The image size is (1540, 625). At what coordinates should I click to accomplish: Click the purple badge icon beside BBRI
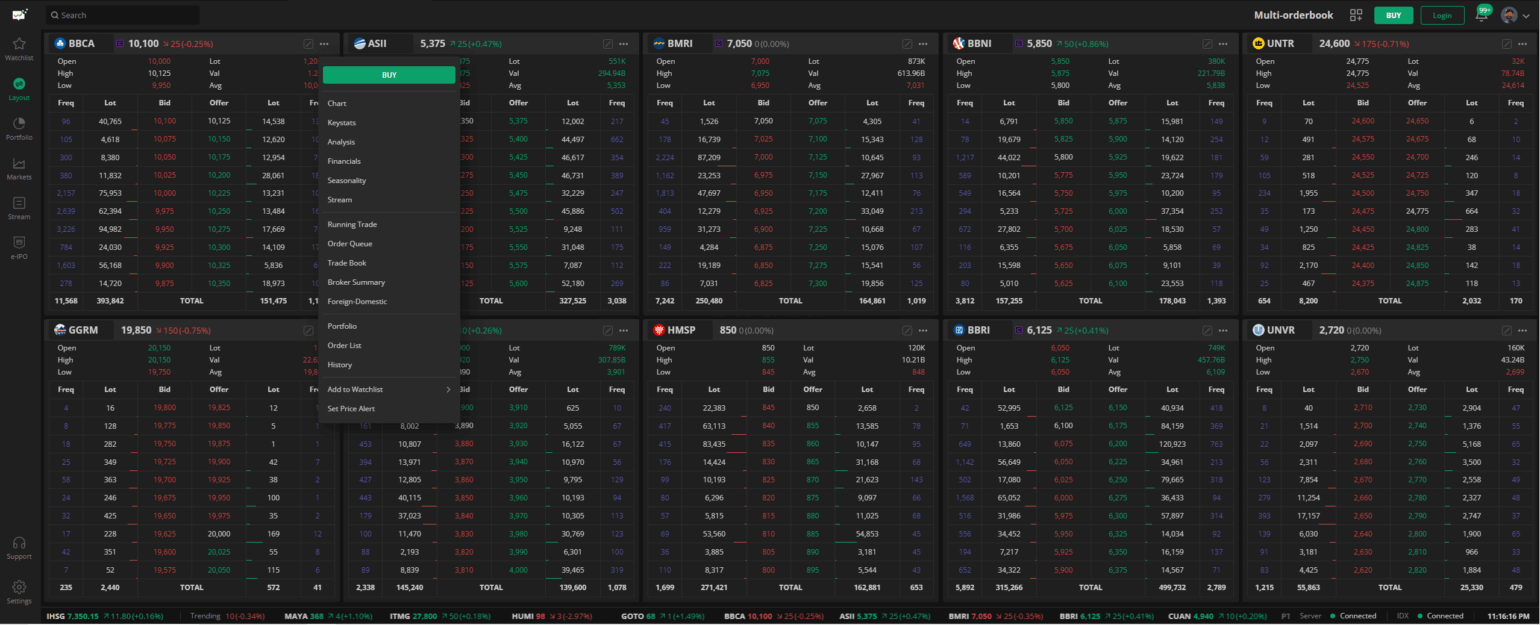1018,330
